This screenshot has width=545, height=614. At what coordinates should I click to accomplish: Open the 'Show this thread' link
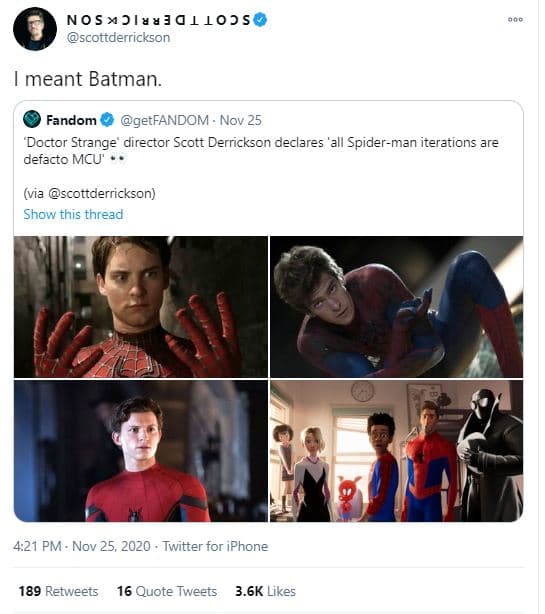coord(73,214)
